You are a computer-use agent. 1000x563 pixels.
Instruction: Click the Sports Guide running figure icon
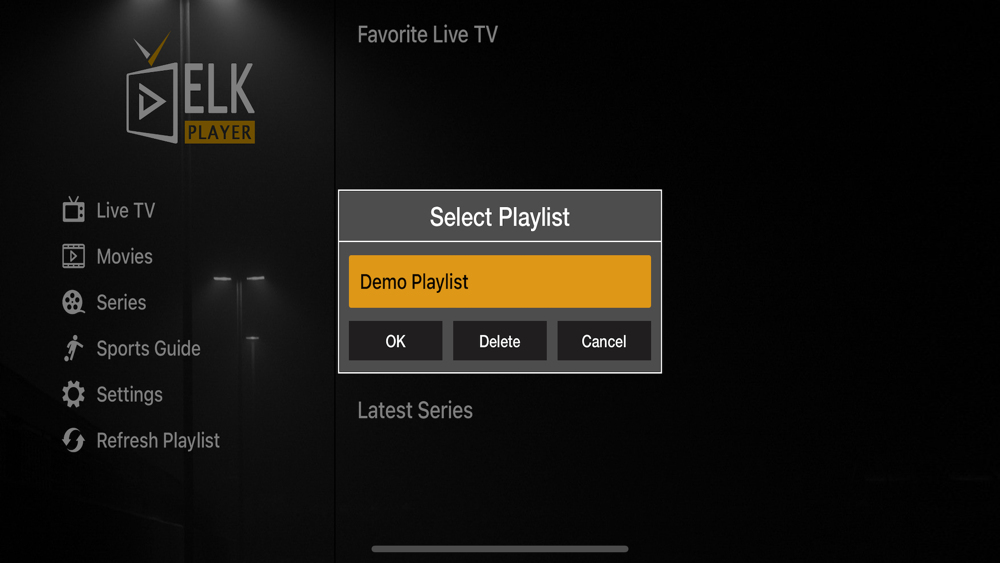73,348
